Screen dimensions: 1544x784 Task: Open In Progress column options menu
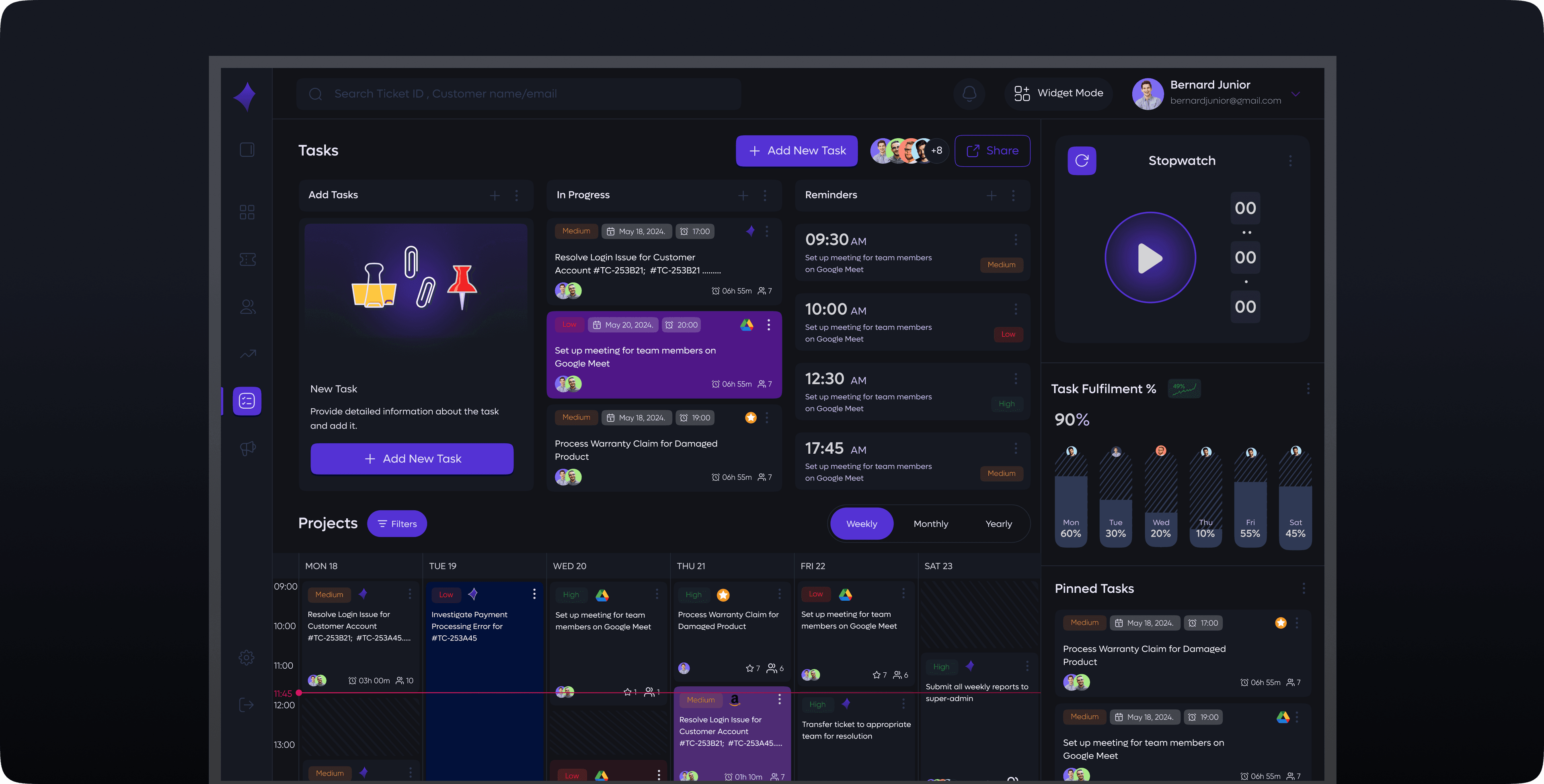pos(765,195)
